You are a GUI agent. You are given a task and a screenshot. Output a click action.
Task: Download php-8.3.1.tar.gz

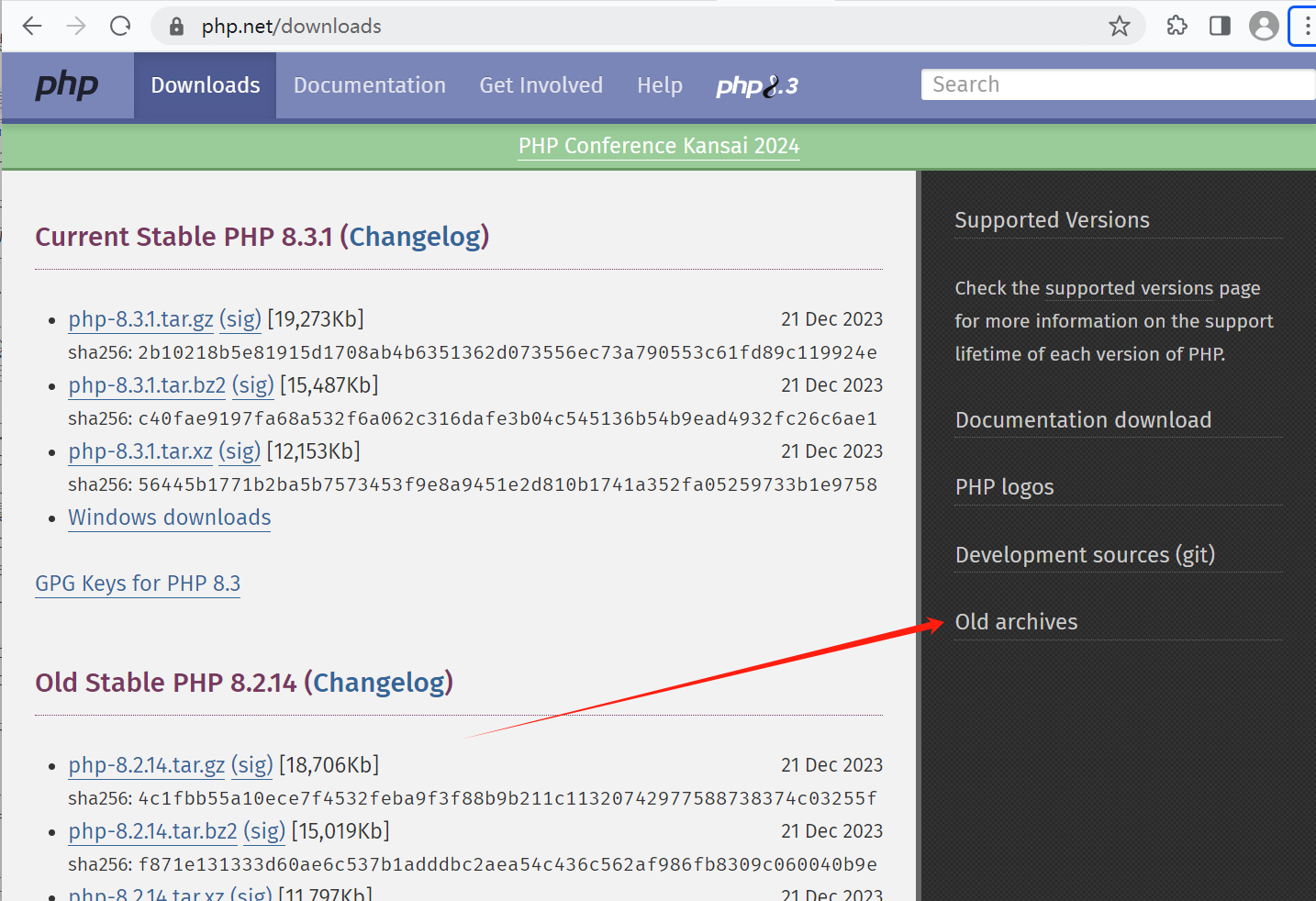140,319
